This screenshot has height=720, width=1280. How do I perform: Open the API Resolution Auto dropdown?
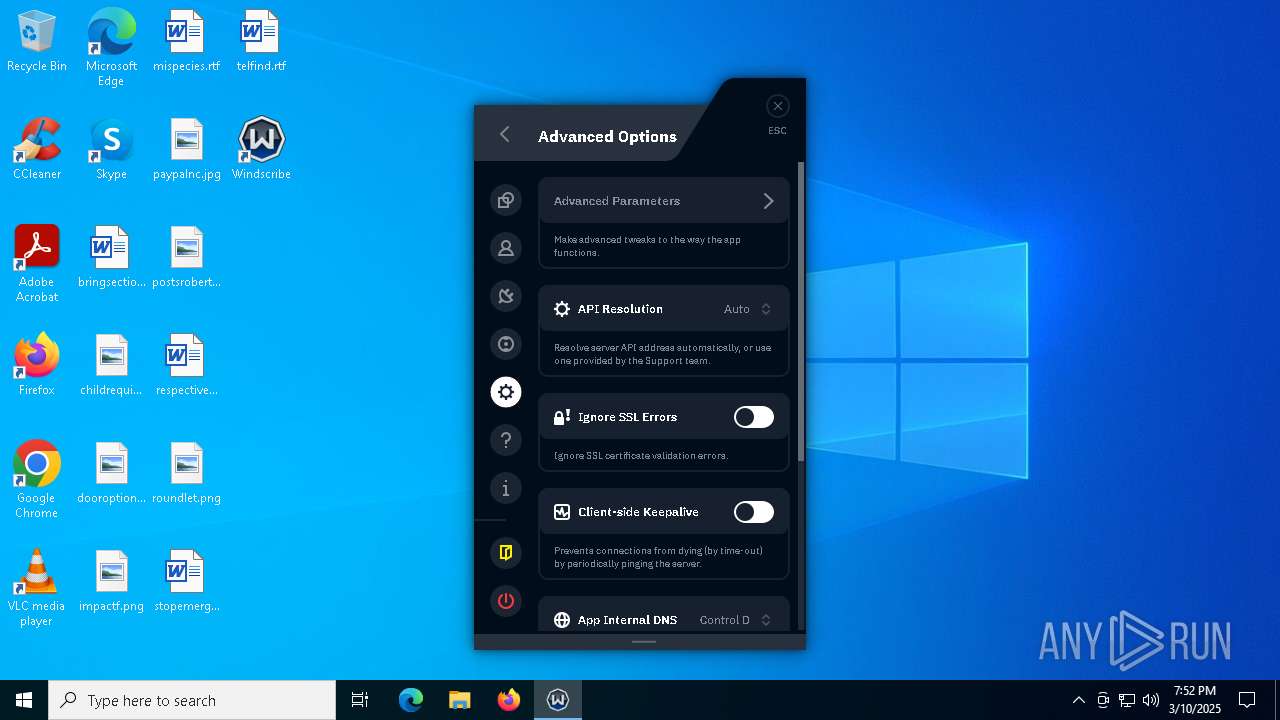click(x=747, y=309)
